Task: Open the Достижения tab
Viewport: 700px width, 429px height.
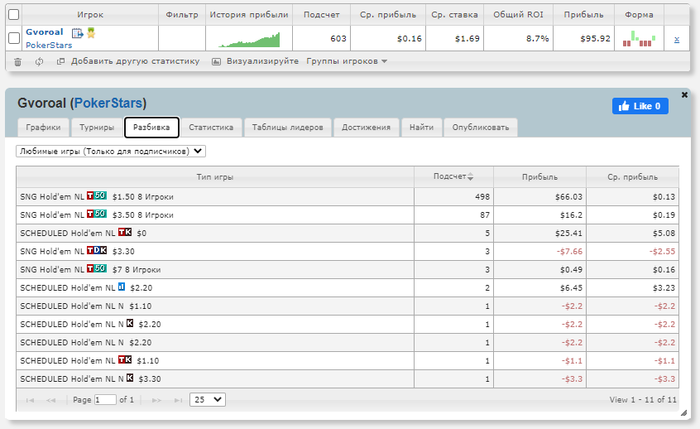Action: tap(366, 127)
